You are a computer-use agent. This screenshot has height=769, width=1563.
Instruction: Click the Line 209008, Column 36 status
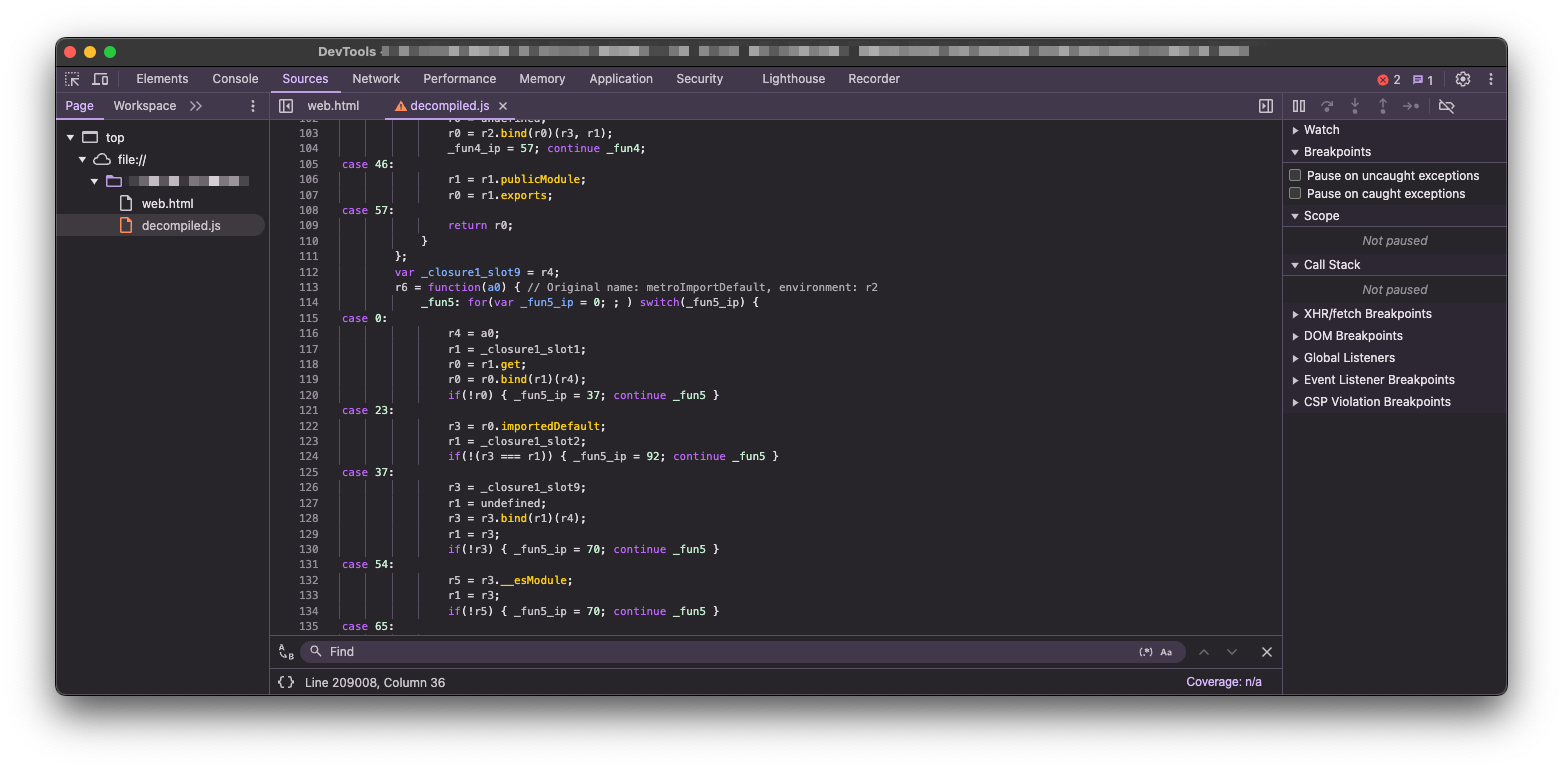coord(375,682)
